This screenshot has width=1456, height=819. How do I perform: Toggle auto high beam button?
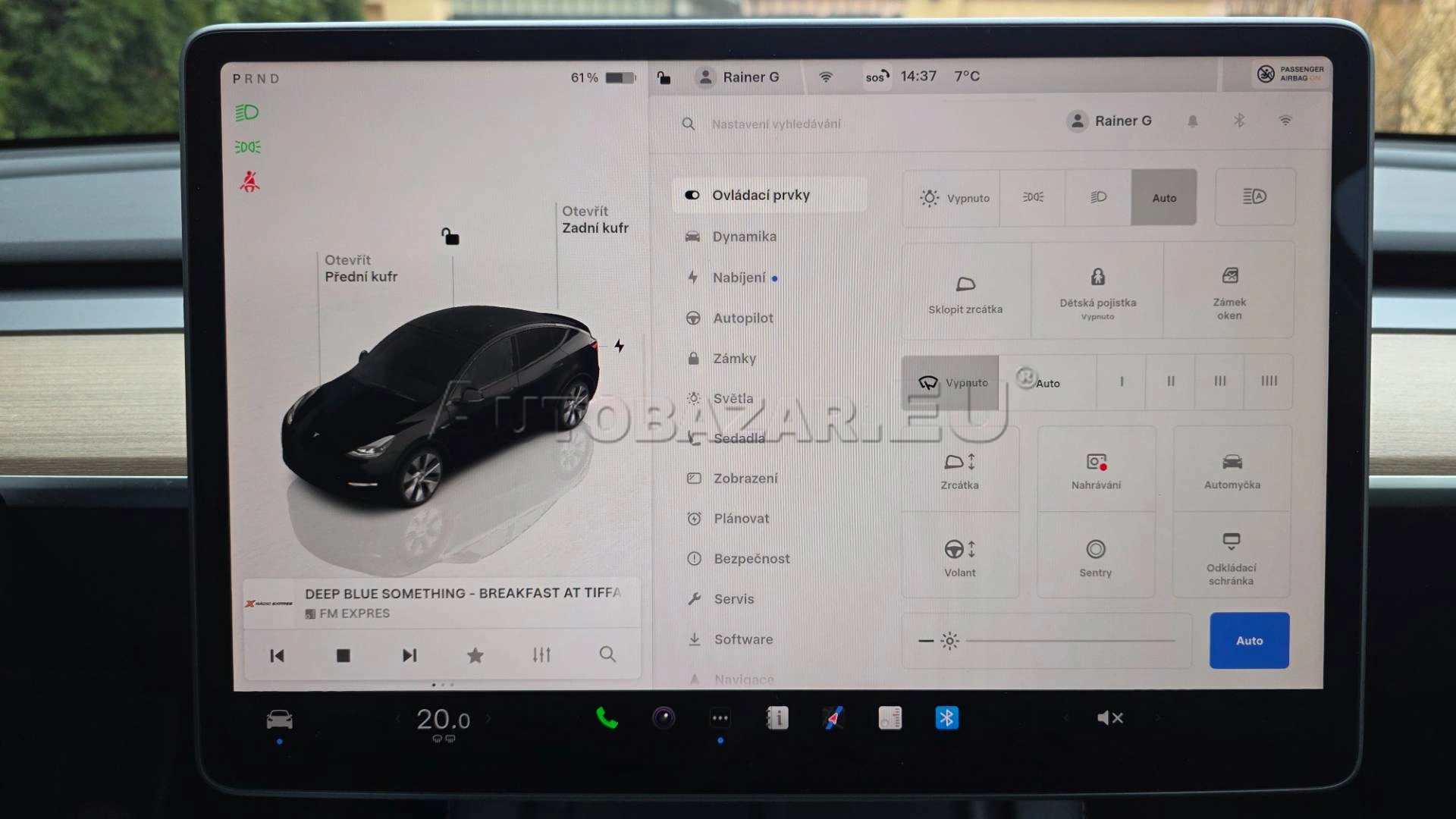pyautogui.click(x=1255, y=196)
